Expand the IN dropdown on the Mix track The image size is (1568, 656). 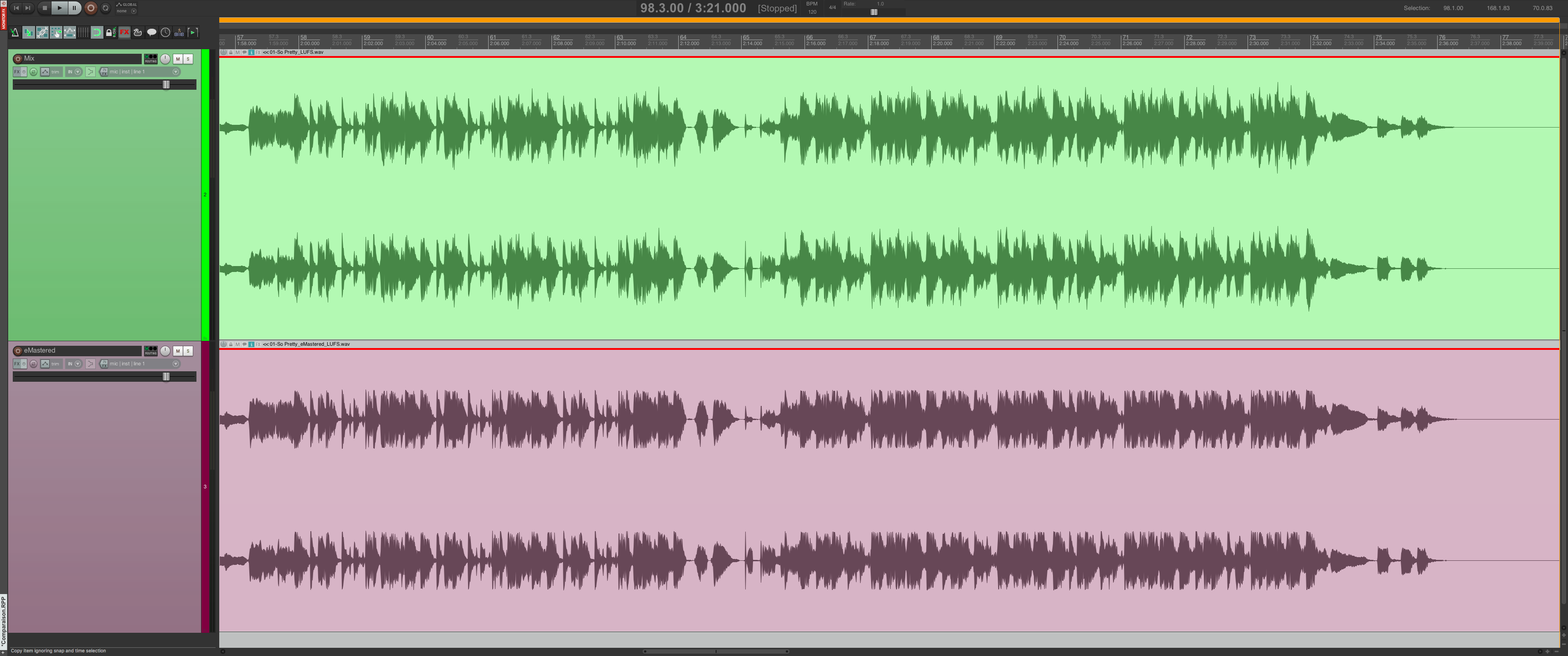tap(78, 72)
